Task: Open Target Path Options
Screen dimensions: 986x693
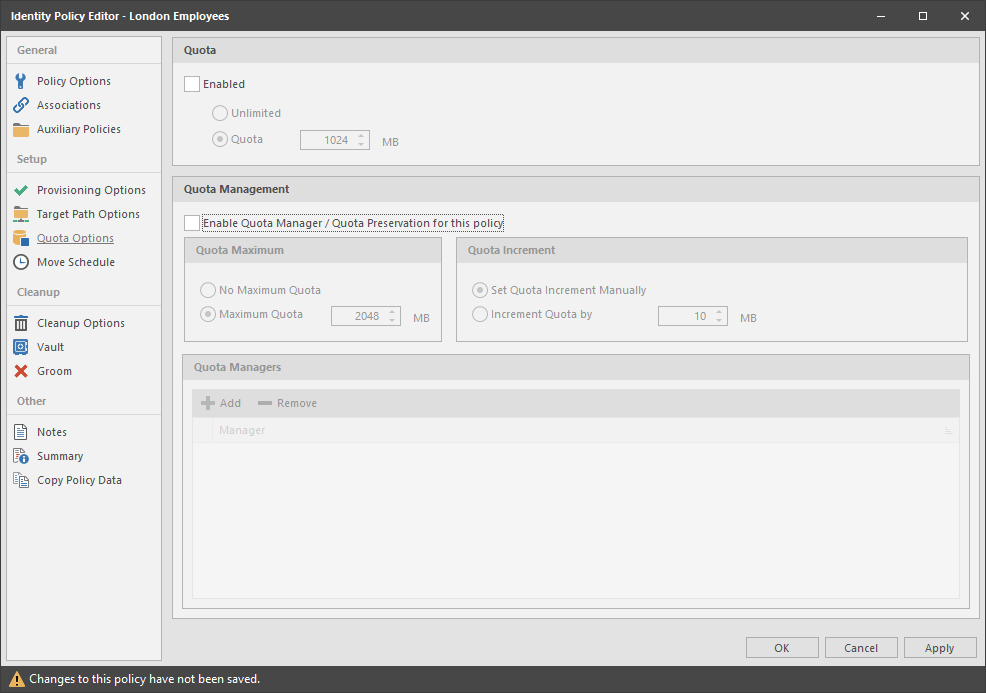Action: coord(88,214)
